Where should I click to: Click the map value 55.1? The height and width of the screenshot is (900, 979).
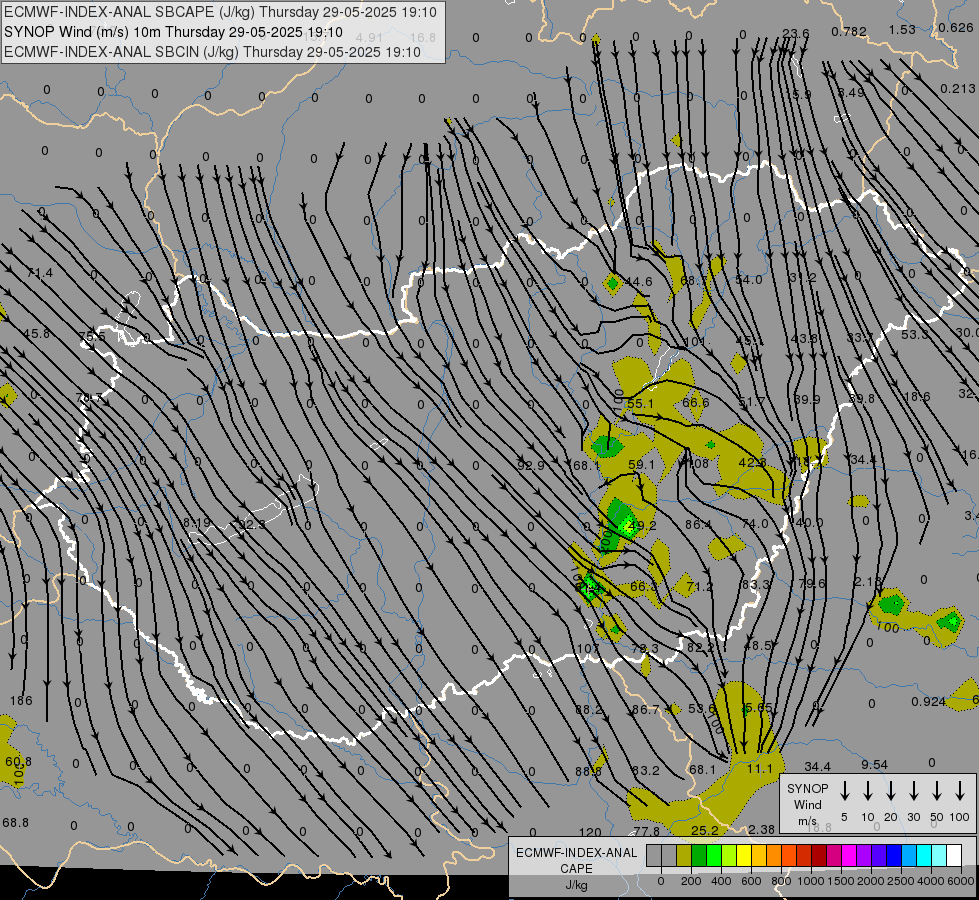pyautogui.click(x=640, y=403)
